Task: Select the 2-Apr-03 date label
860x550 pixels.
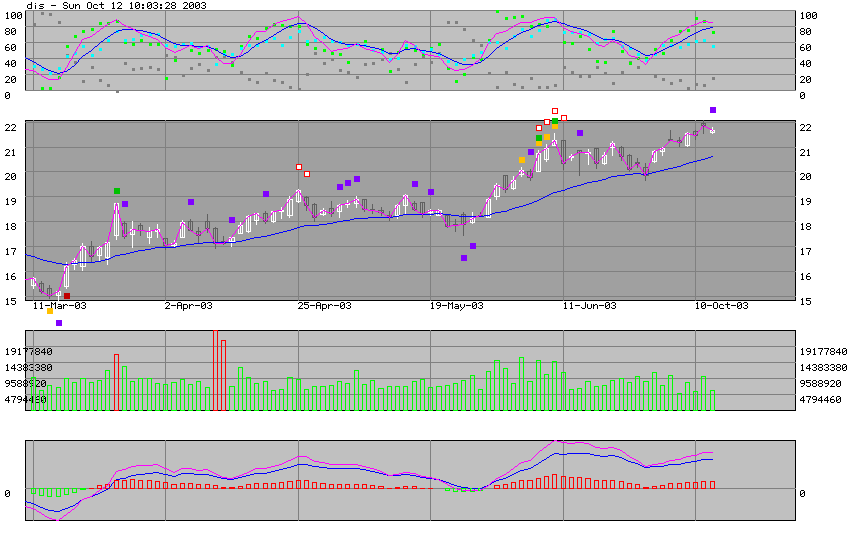Action: 189,306
